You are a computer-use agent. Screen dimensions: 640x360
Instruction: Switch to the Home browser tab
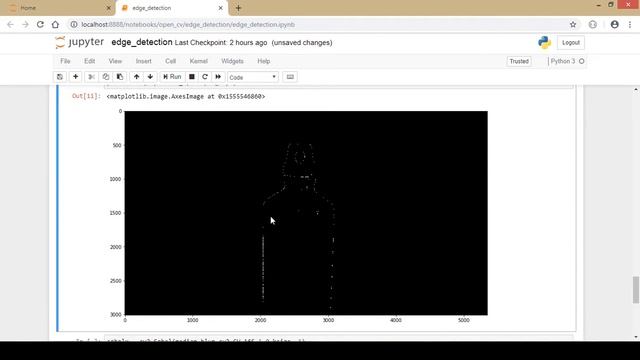pyautogui.click(x=57, y=8)
